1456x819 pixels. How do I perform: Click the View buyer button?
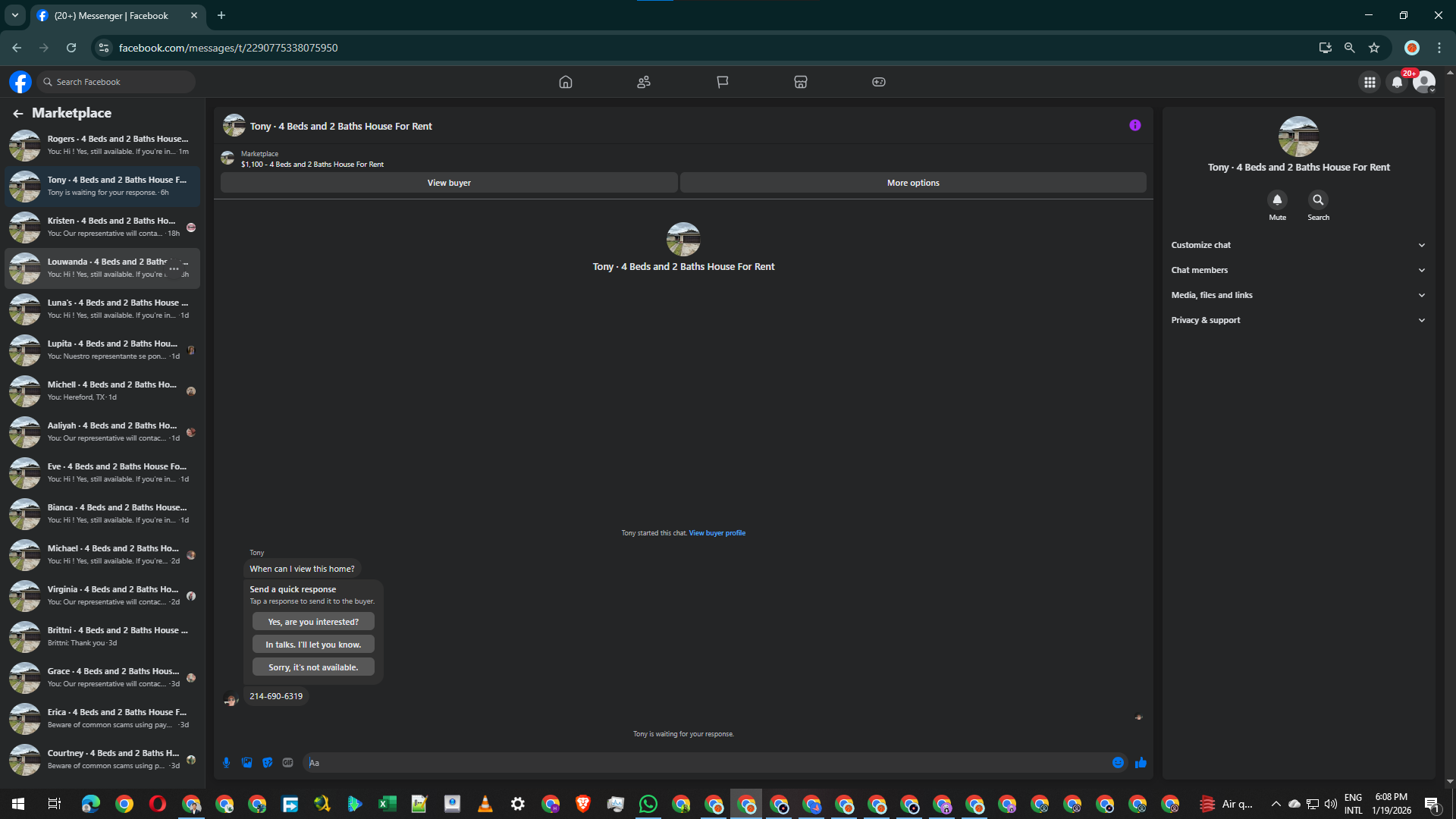point(449,183)
